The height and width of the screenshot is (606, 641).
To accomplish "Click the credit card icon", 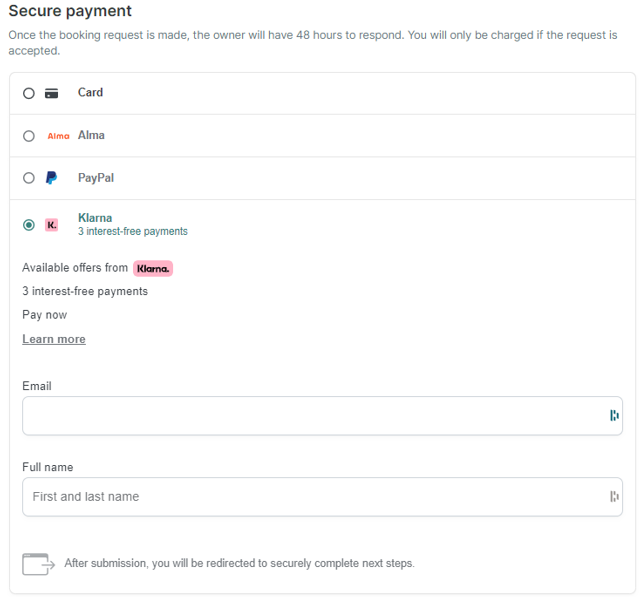I will click(x=52, y=93).
